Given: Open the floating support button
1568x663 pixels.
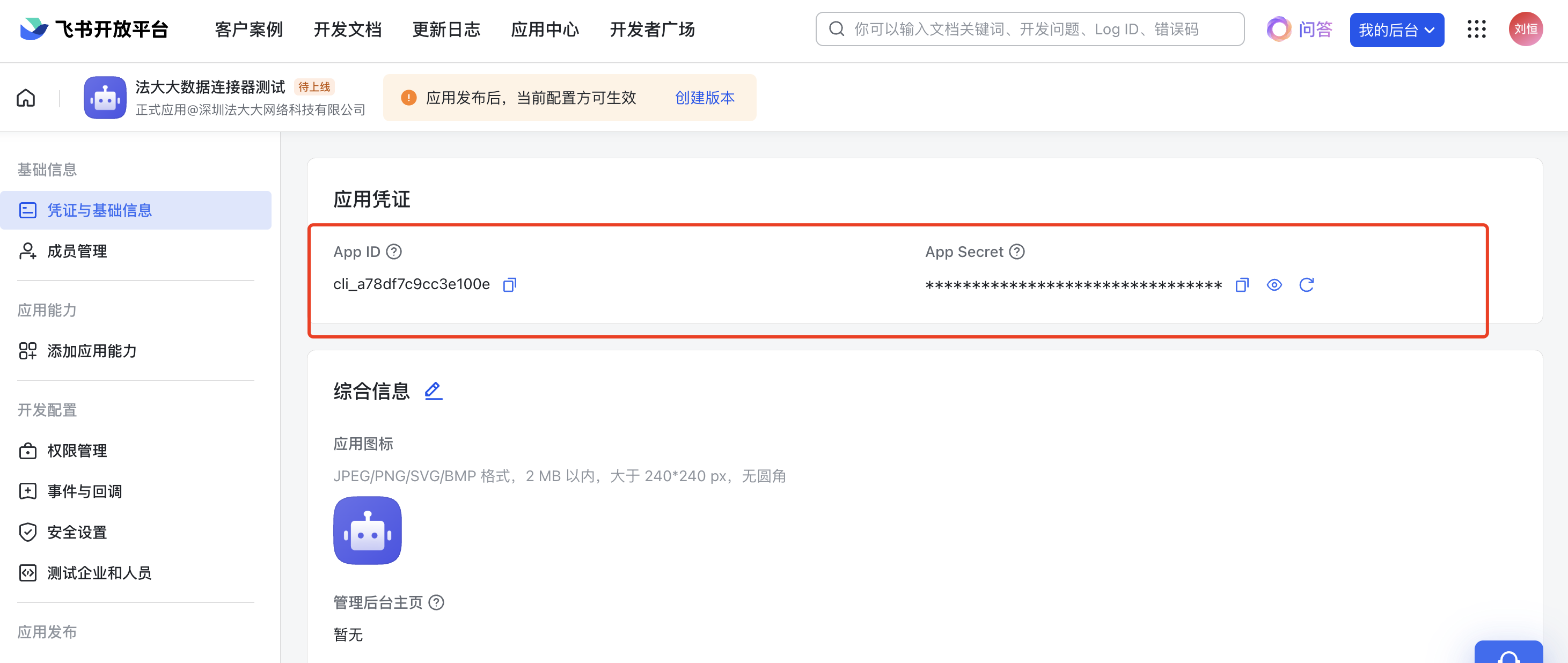Looking at the screenshot, I should [1508, 652].
